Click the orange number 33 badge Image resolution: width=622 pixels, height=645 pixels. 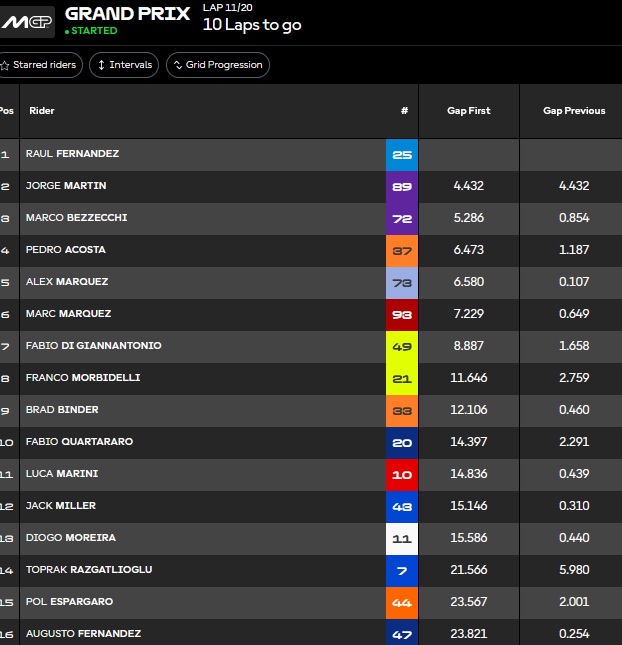pyautogui.click(x=402, y=411)
